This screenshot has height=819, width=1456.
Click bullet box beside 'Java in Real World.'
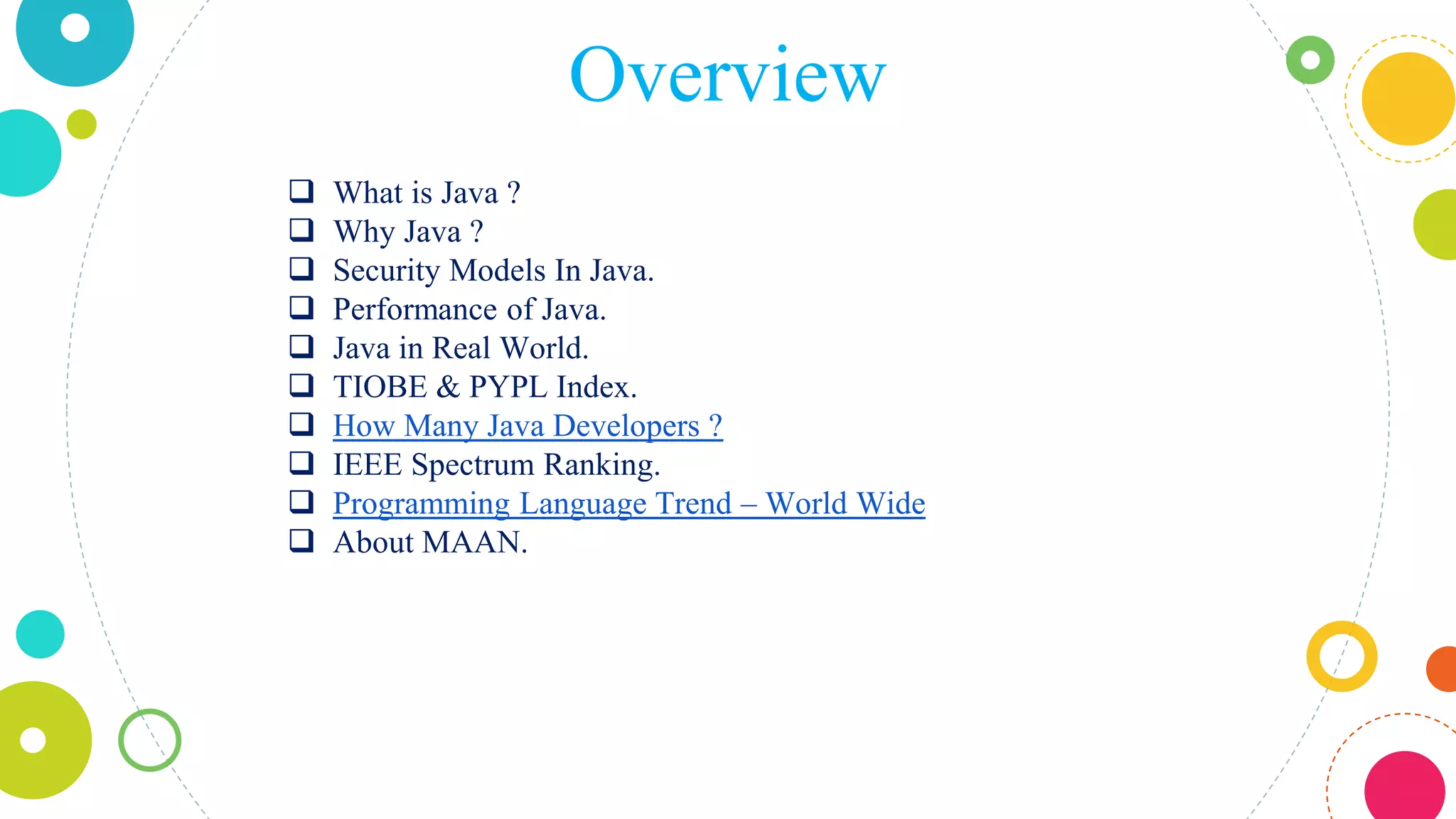click(301, 346)
